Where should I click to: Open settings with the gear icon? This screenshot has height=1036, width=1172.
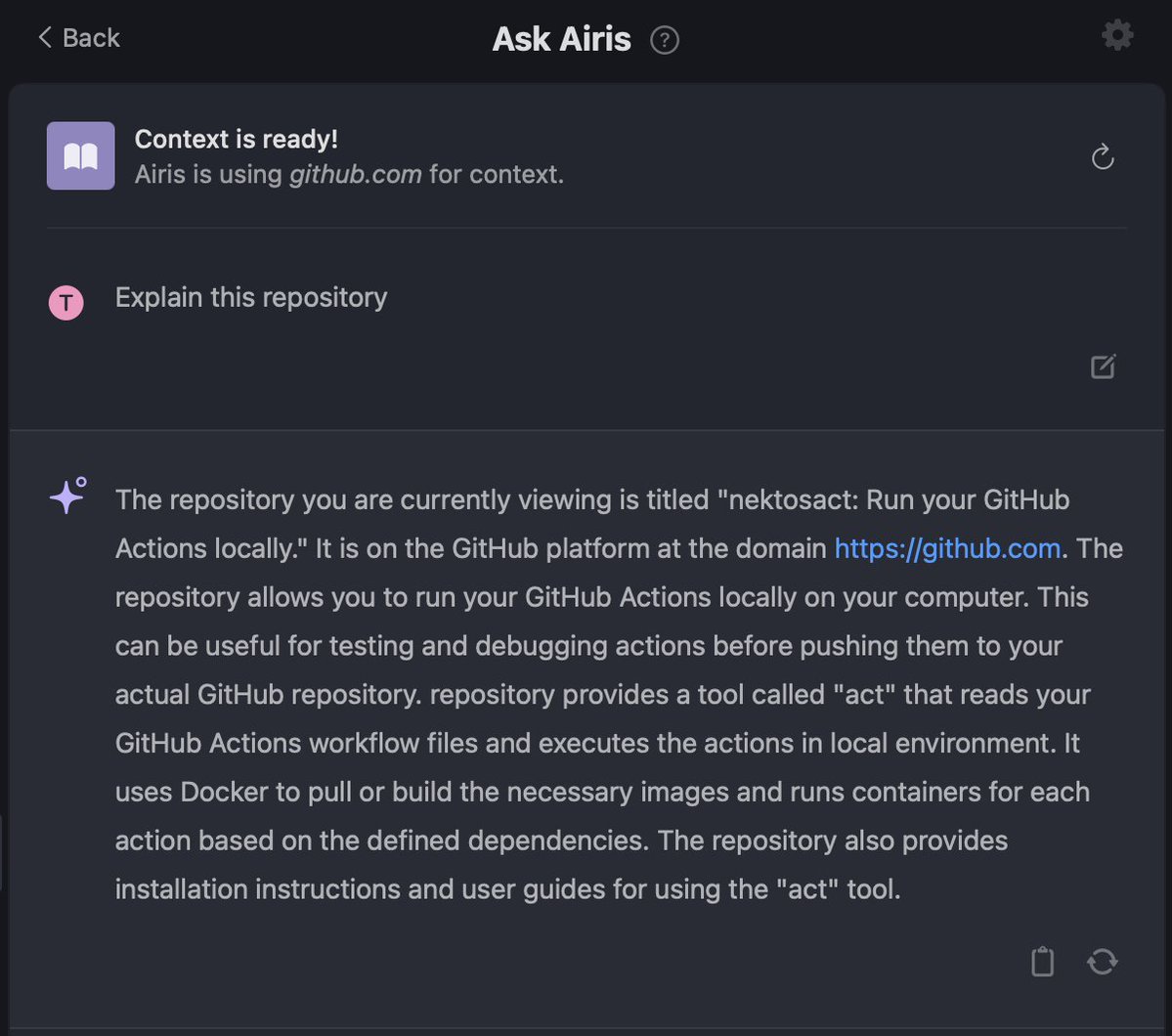(1116, 35)
